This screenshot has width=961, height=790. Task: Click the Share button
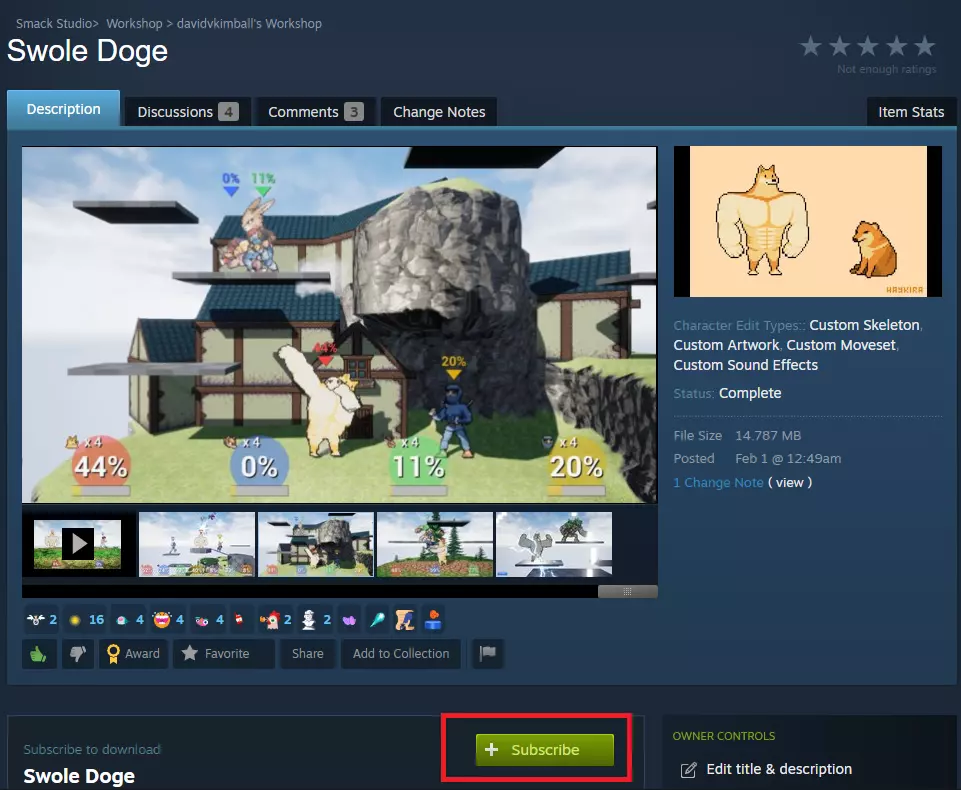[x=308, y=654]
